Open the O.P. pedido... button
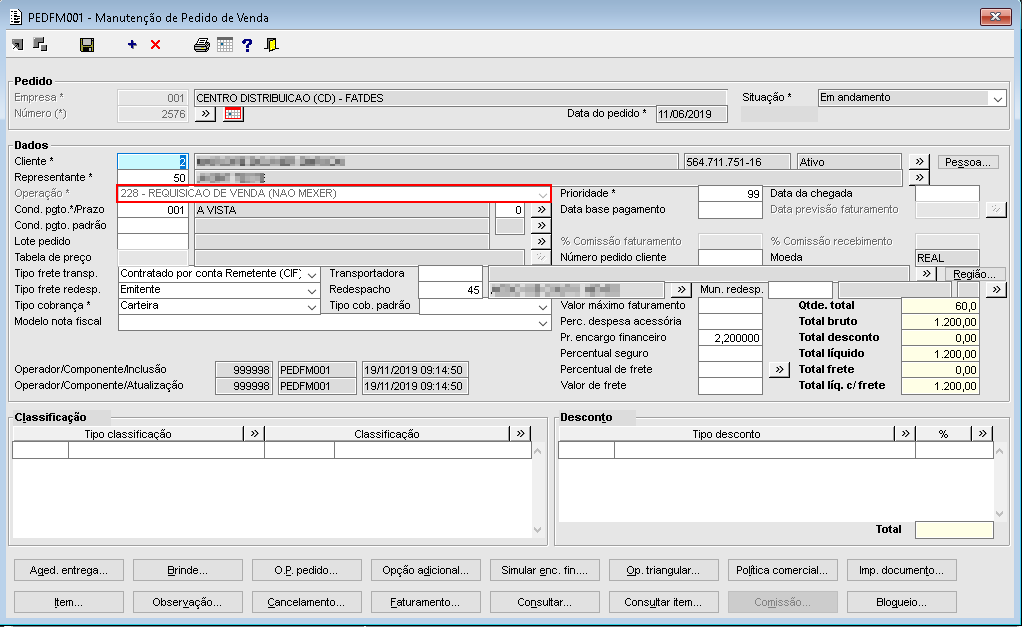 [306, 570]
